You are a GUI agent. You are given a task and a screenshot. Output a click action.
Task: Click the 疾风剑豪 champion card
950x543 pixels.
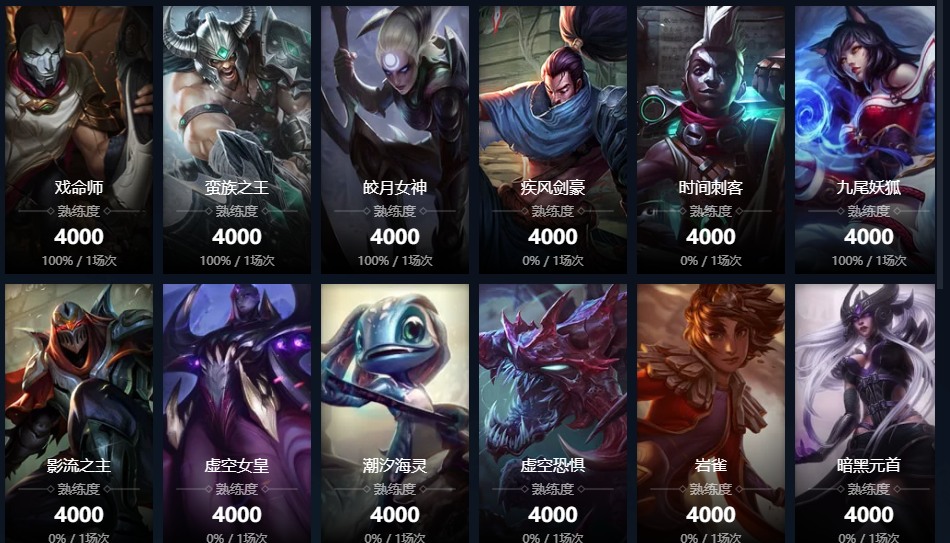pyautogui.click(x=553, y=140)
